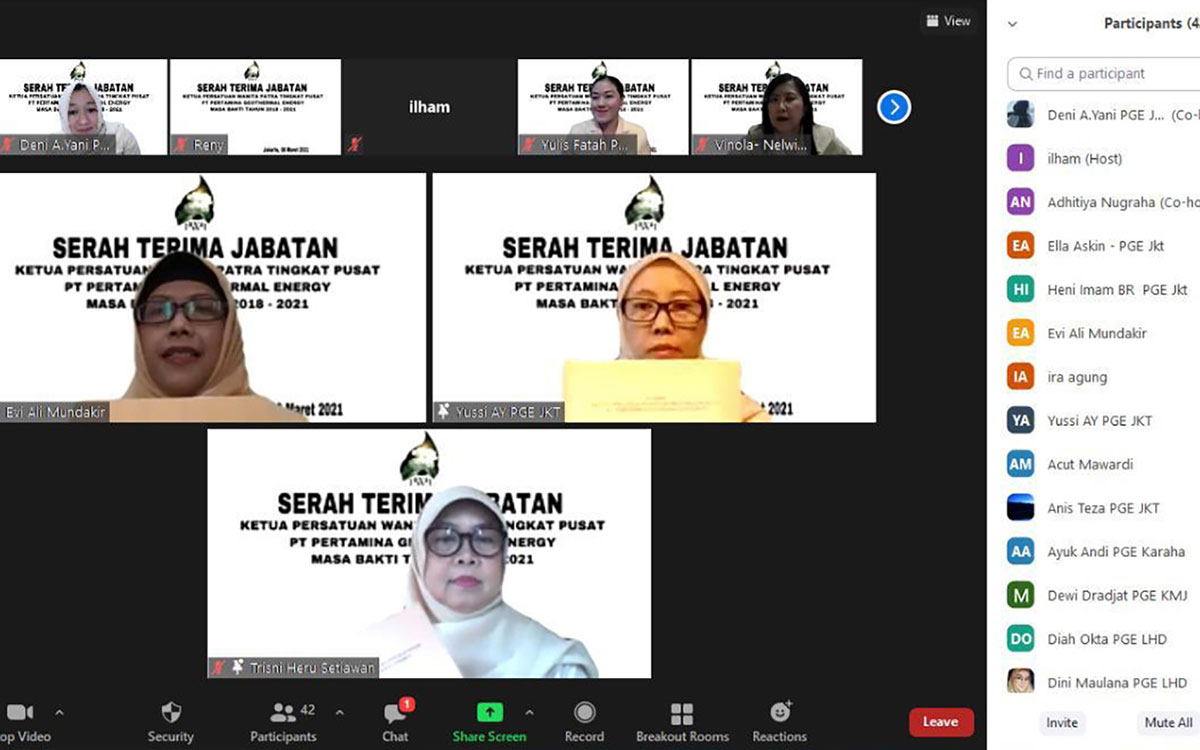Open the View layout menu
The image size is (1200, 750).
[948, 21]
